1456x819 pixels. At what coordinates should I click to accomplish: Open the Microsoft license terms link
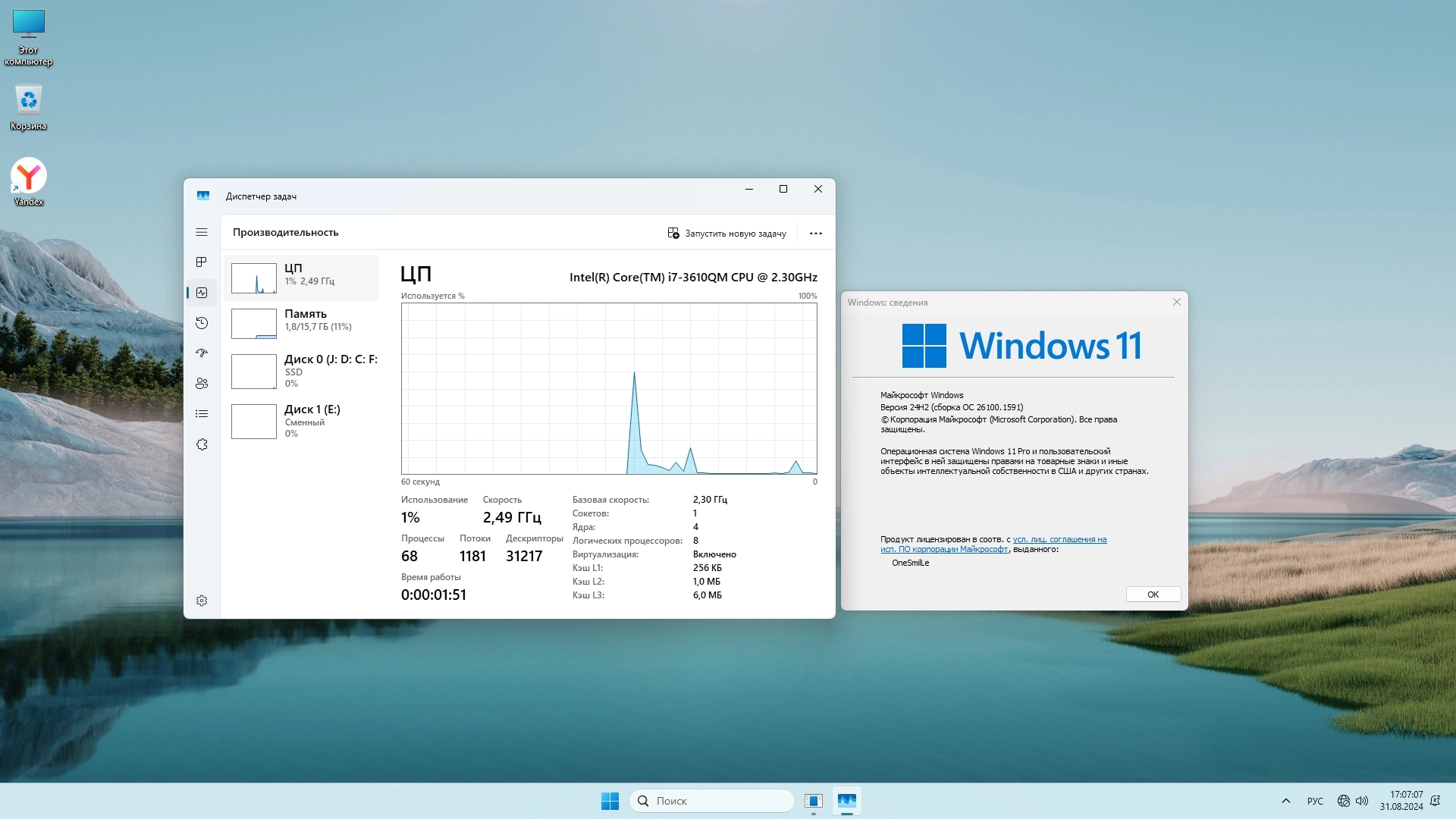click(x=1059, y=540)
